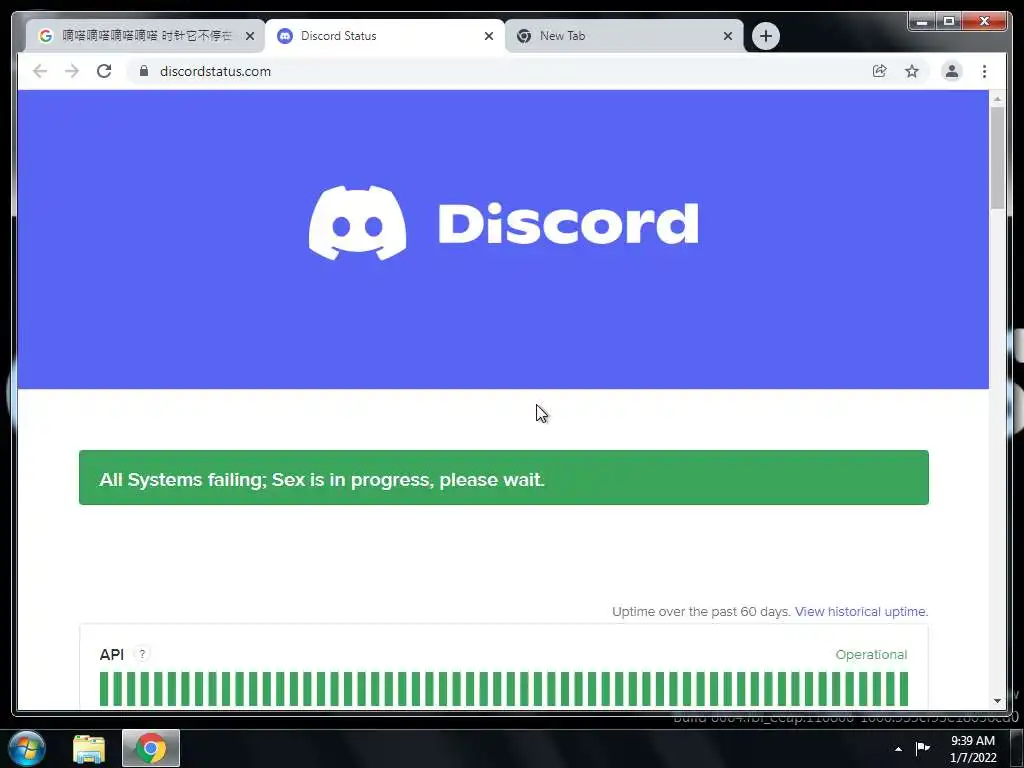Click the API component label
Viewport: 1024px width, 768px height.
(x=112, y=654)
